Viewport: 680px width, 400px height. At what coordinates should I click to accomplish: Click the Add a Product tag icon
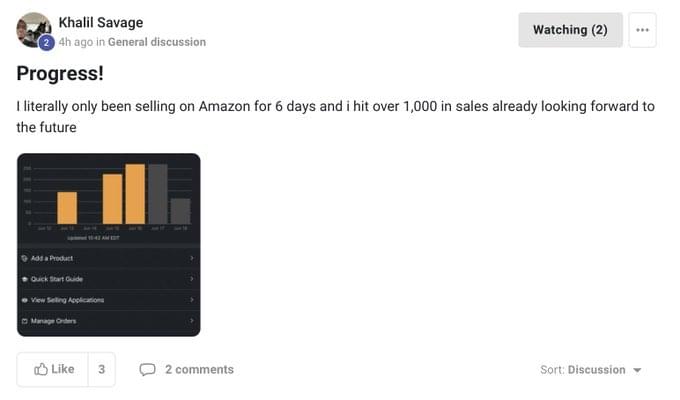(24, 258)
